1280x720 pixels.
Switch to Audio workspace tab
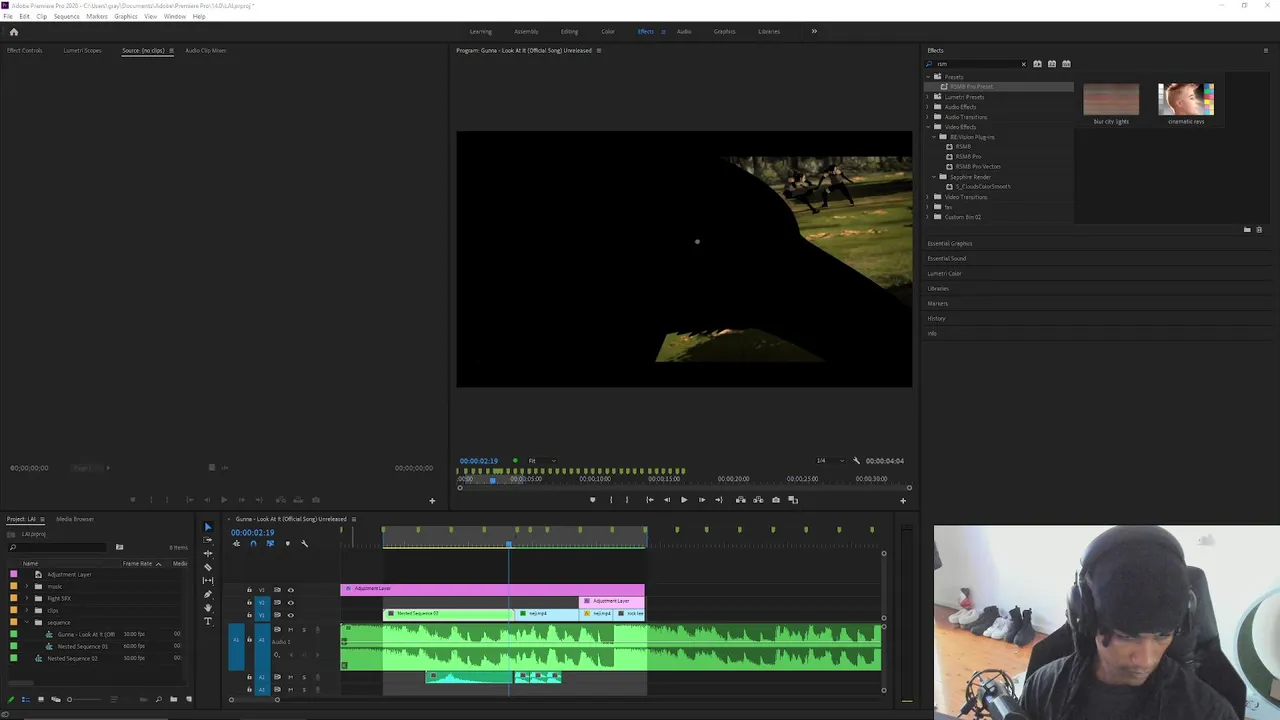coord(684,32)
